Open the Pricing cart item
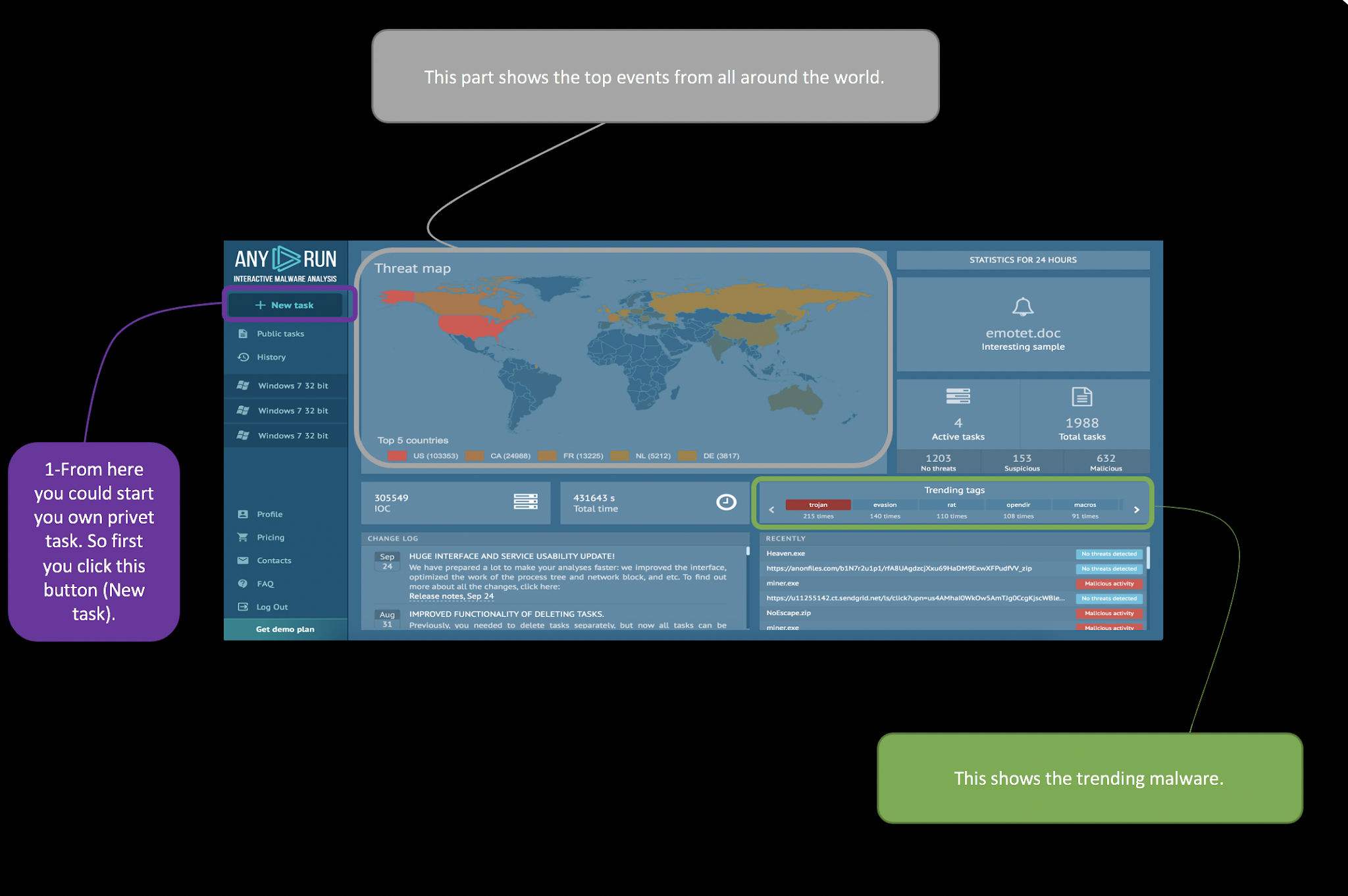1348x896 pixels. point(270,537)
